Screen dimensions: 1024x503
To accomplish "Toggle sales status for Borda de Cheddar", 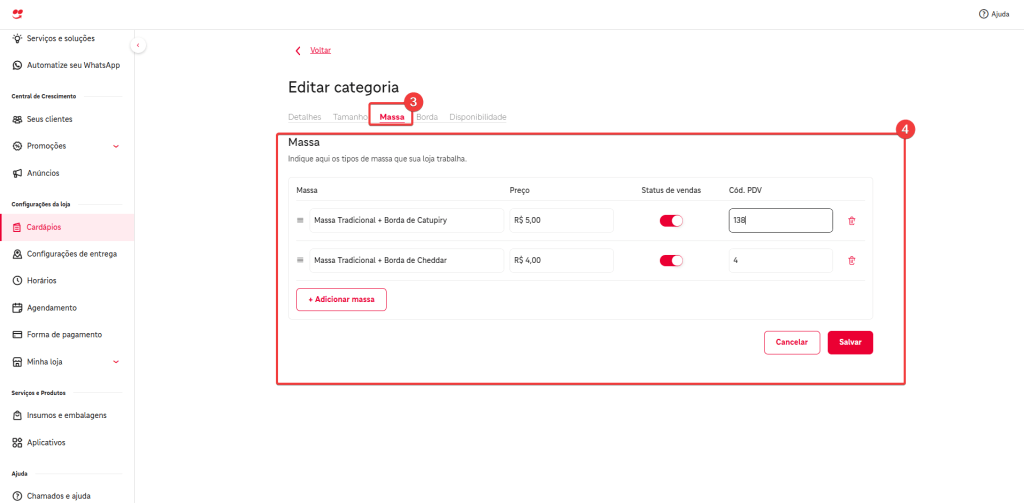I will click(671, 261).
